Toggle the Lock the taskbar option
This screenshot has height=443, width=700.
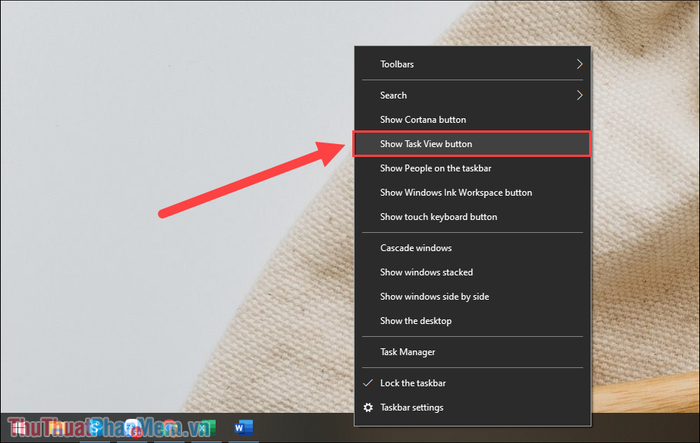[473, 383]
